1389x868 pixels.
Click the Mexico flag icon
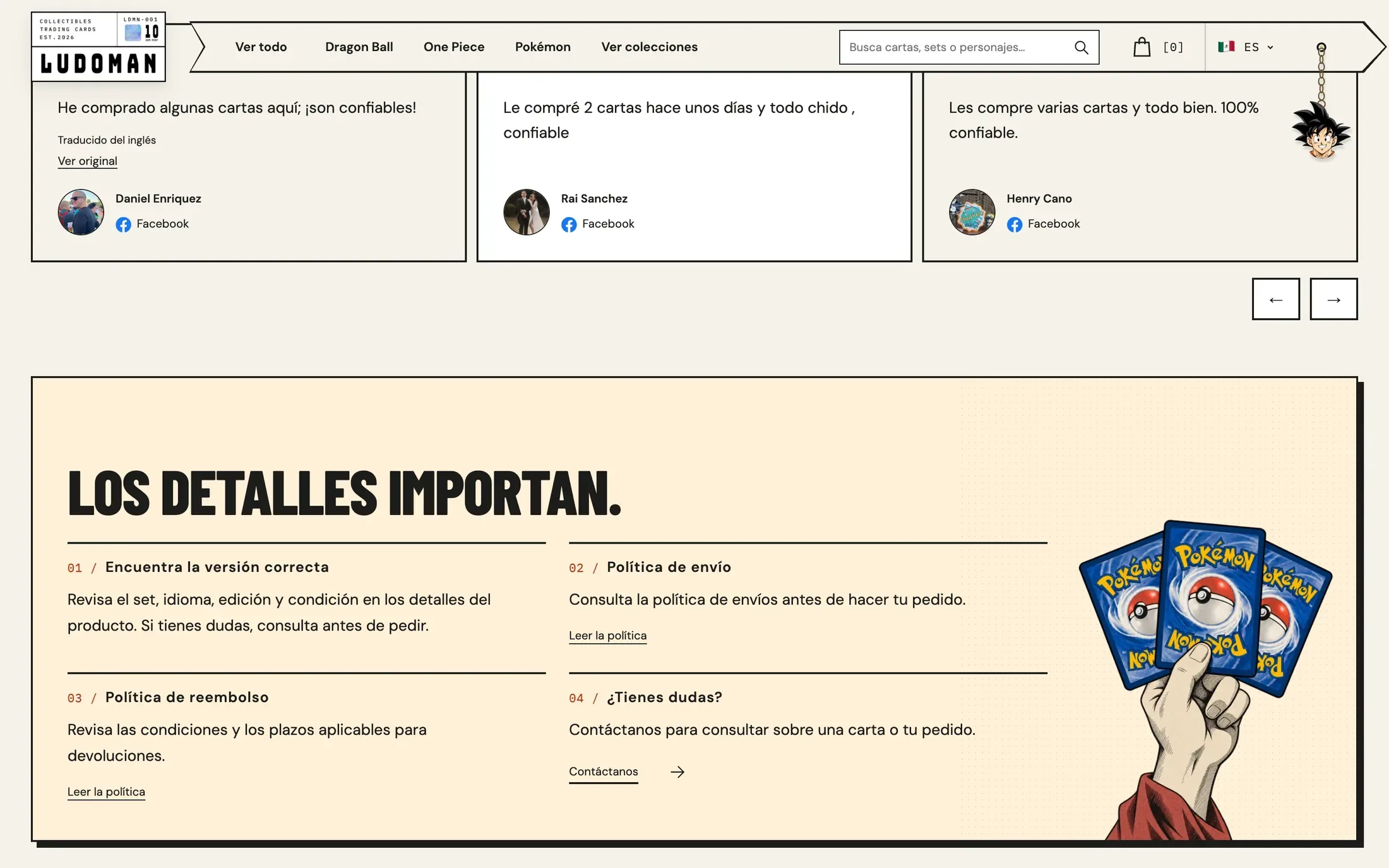point(1226,47)
